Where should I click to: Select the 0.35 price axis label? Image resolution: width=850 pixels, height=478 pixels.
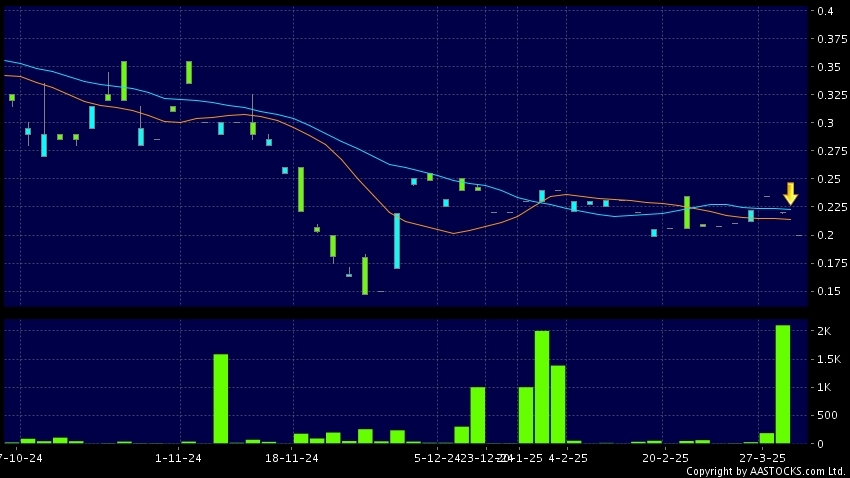(829, 67)
